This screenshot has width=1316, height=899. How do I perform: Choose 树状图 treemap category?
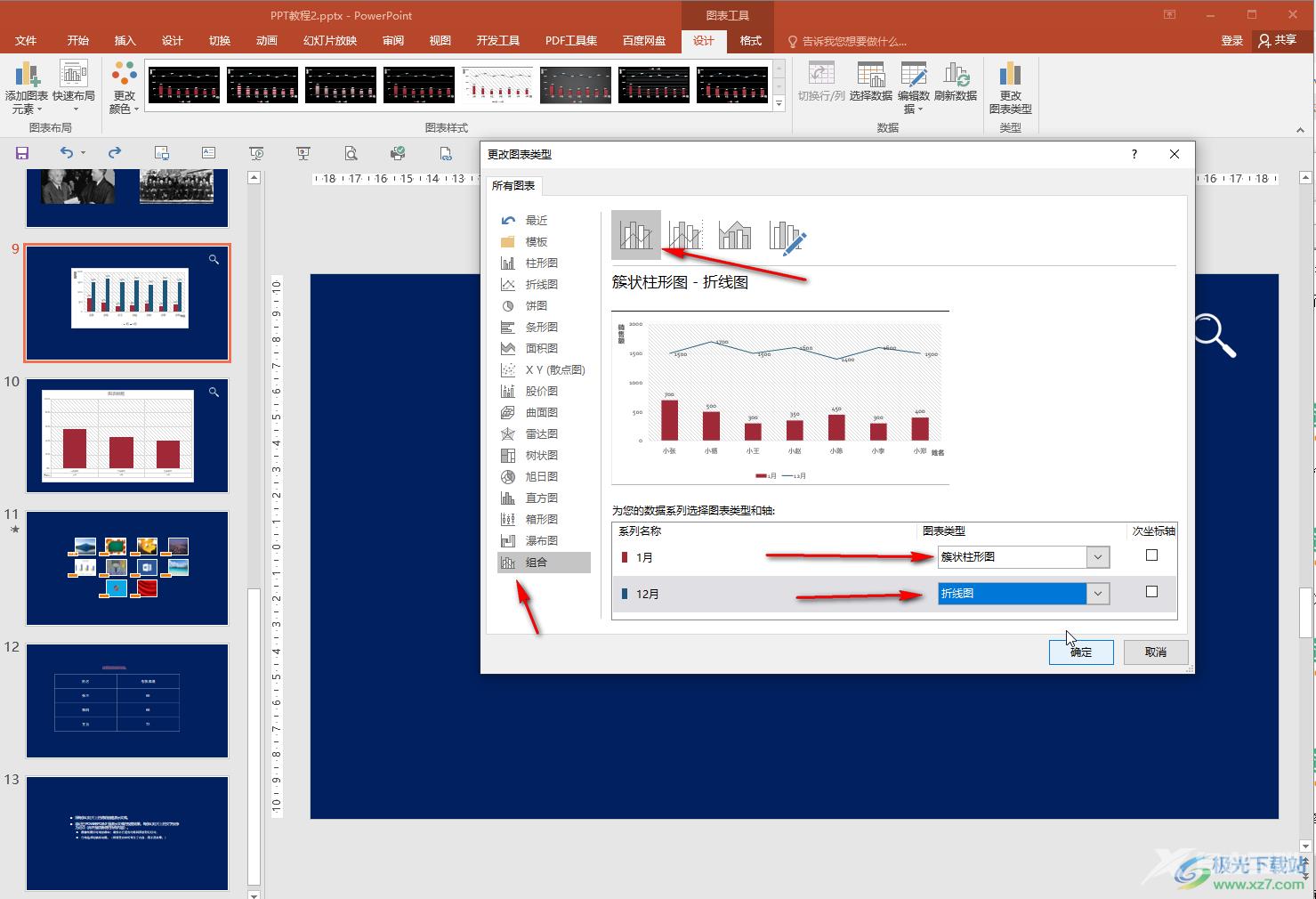[544, 455]
